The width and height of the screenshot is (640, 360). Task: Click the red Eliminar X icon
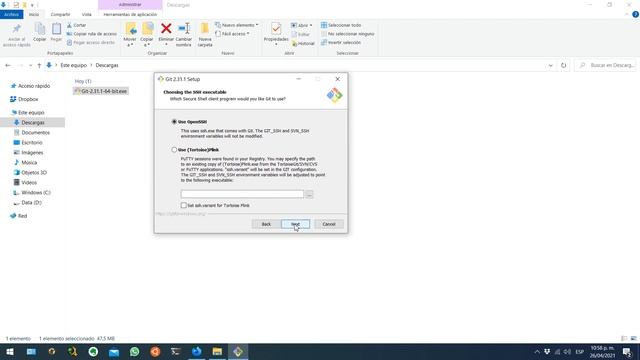coord(166,29)
